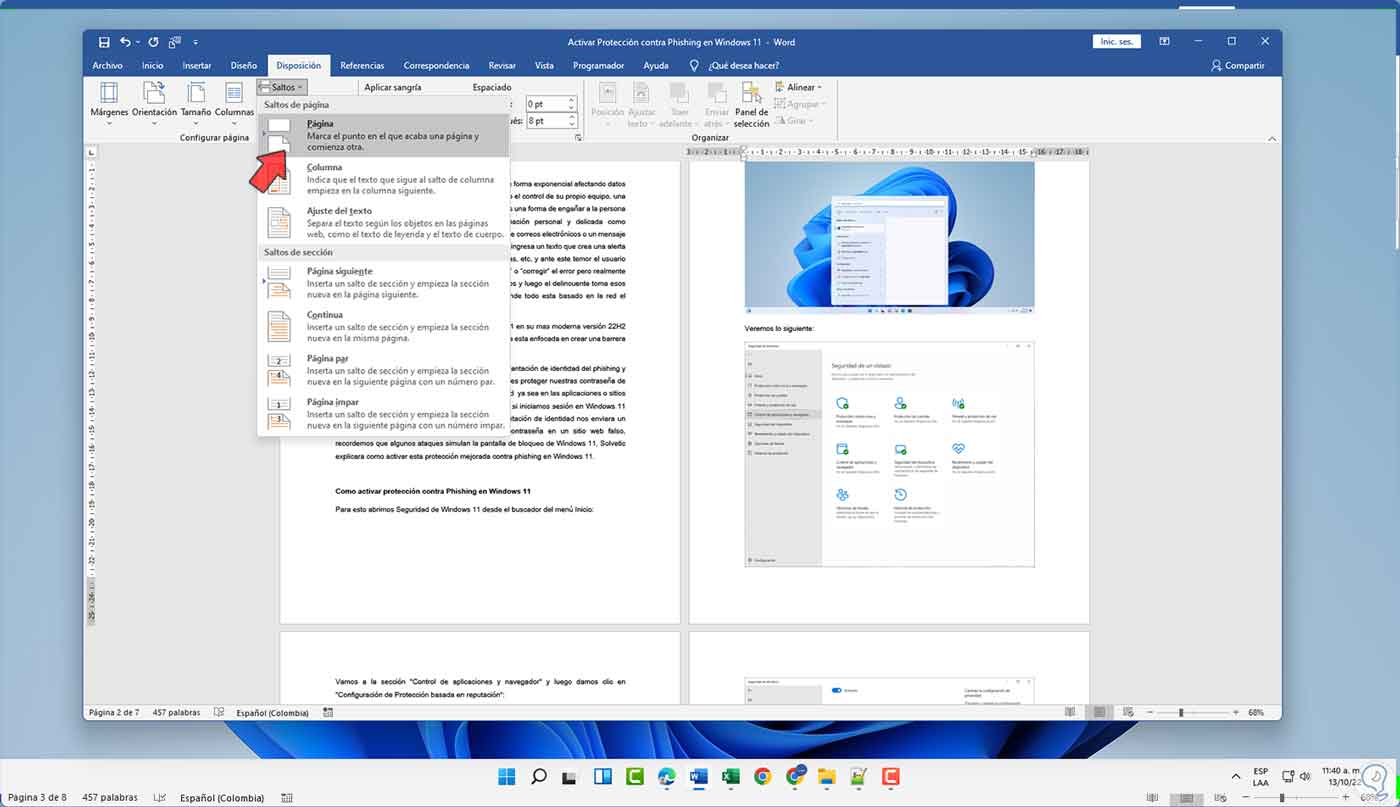Click the Save icon in quick access toolbar

coord(104,42)
